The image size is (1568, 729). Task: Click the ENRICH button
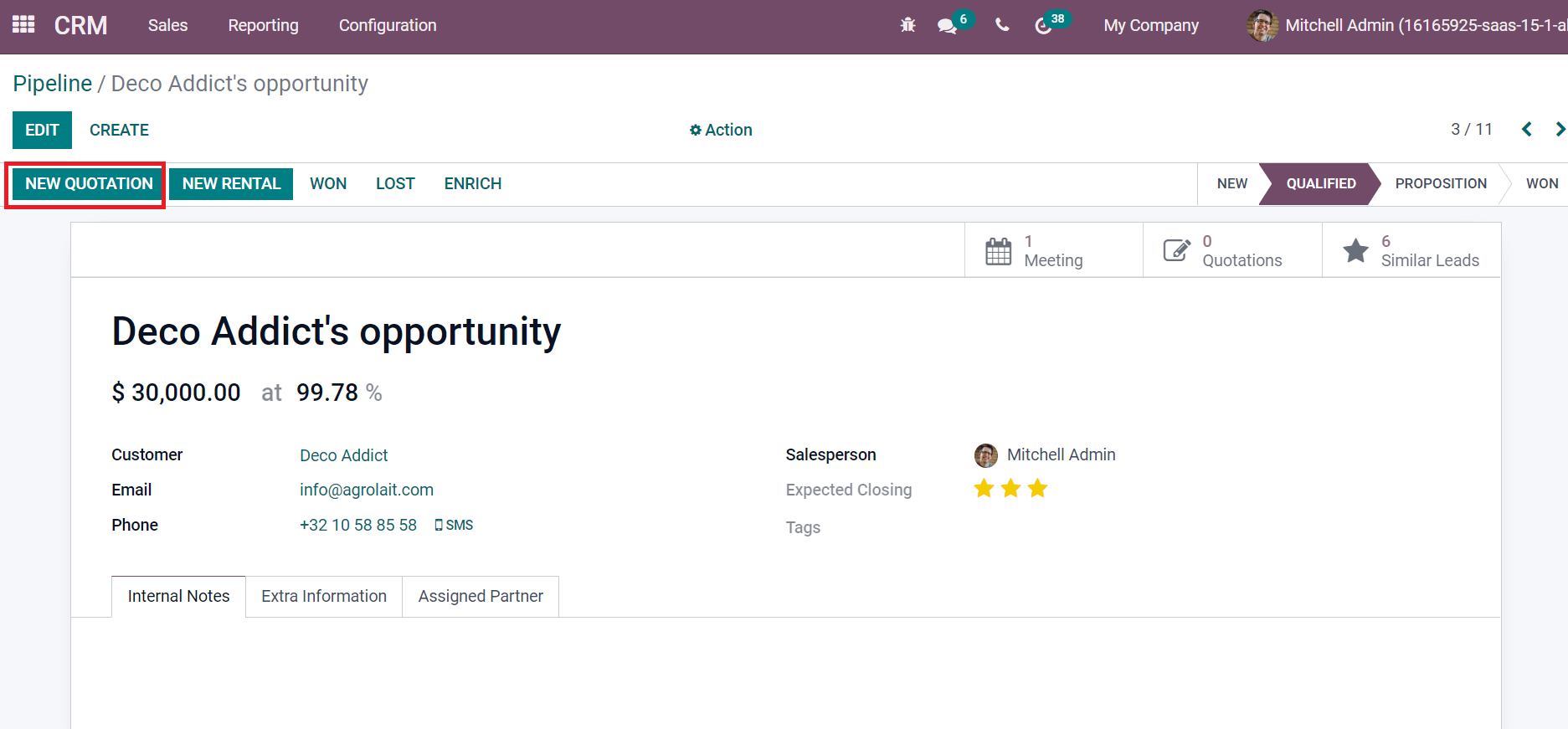tap(473, 183)
